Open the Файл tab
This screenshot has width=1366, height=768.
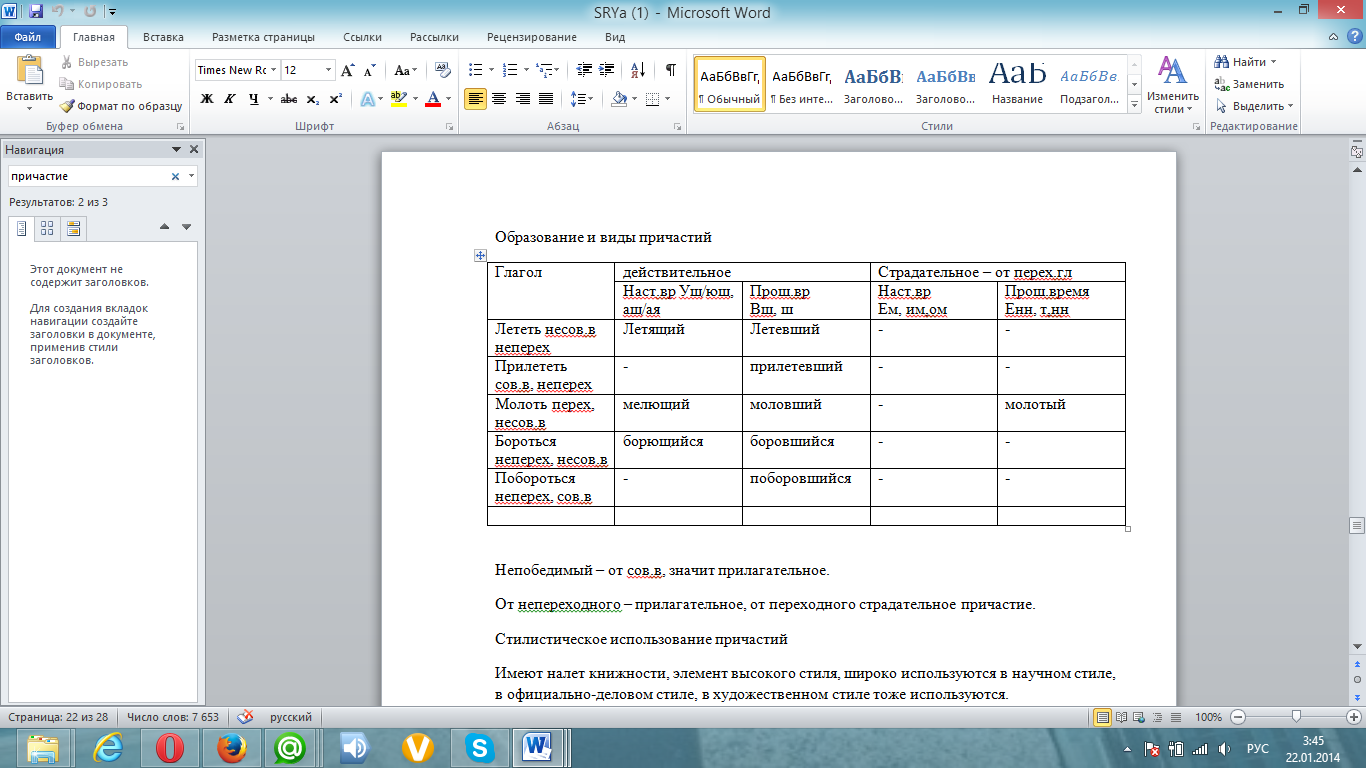[28, 37]
